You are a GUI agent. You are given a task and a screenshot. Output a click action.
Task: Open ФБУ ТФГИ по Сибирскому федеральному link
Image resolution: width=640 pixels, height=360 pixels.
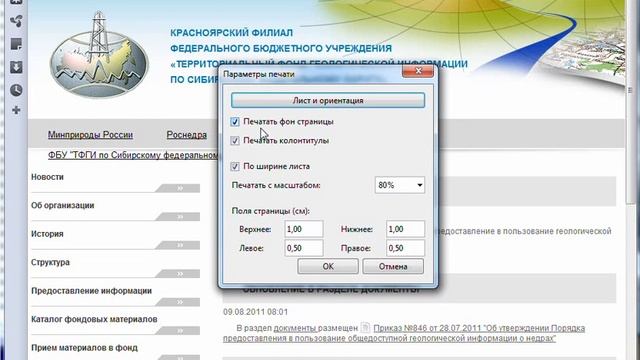pyautogui.click(x=133, y=155)
